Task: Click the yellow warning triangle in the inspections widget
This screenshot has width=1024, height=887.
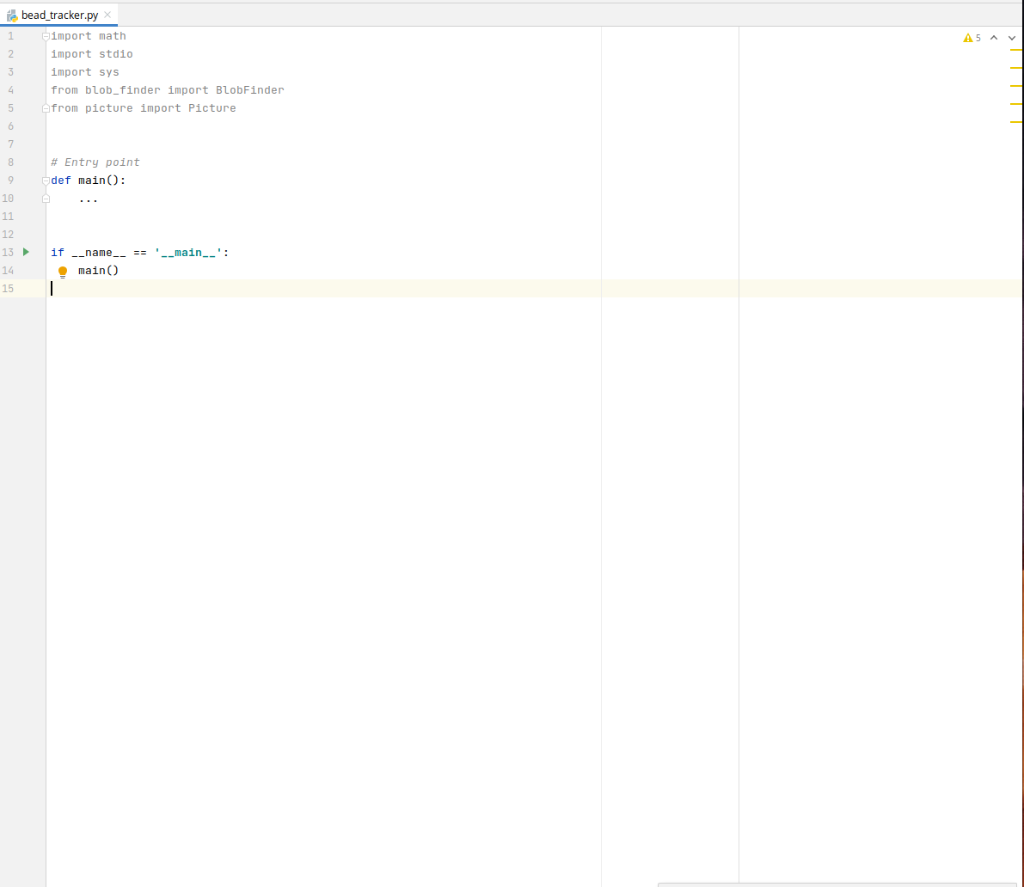Action: [x=966, y=37]
